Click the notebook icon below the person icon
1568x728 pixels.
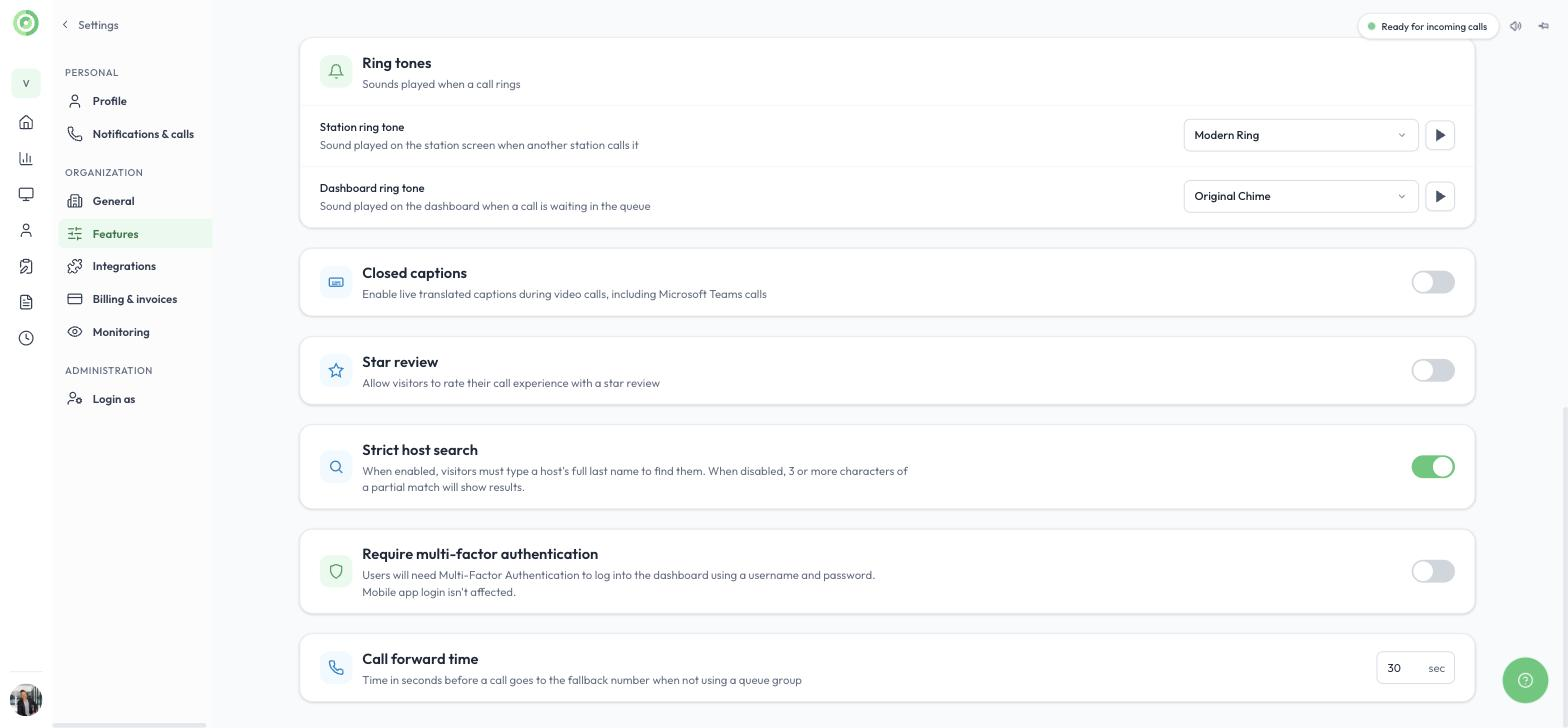(x=26, y=266)
